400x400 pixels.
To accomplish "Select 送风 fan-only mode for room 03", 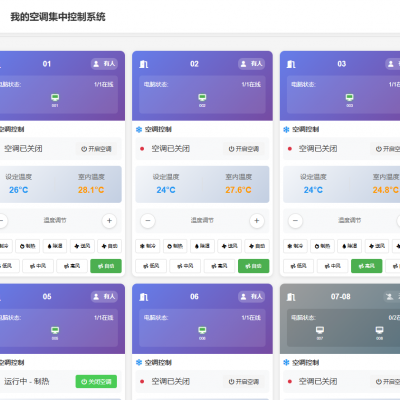I will pyautogui.click(x=377, y=246).
